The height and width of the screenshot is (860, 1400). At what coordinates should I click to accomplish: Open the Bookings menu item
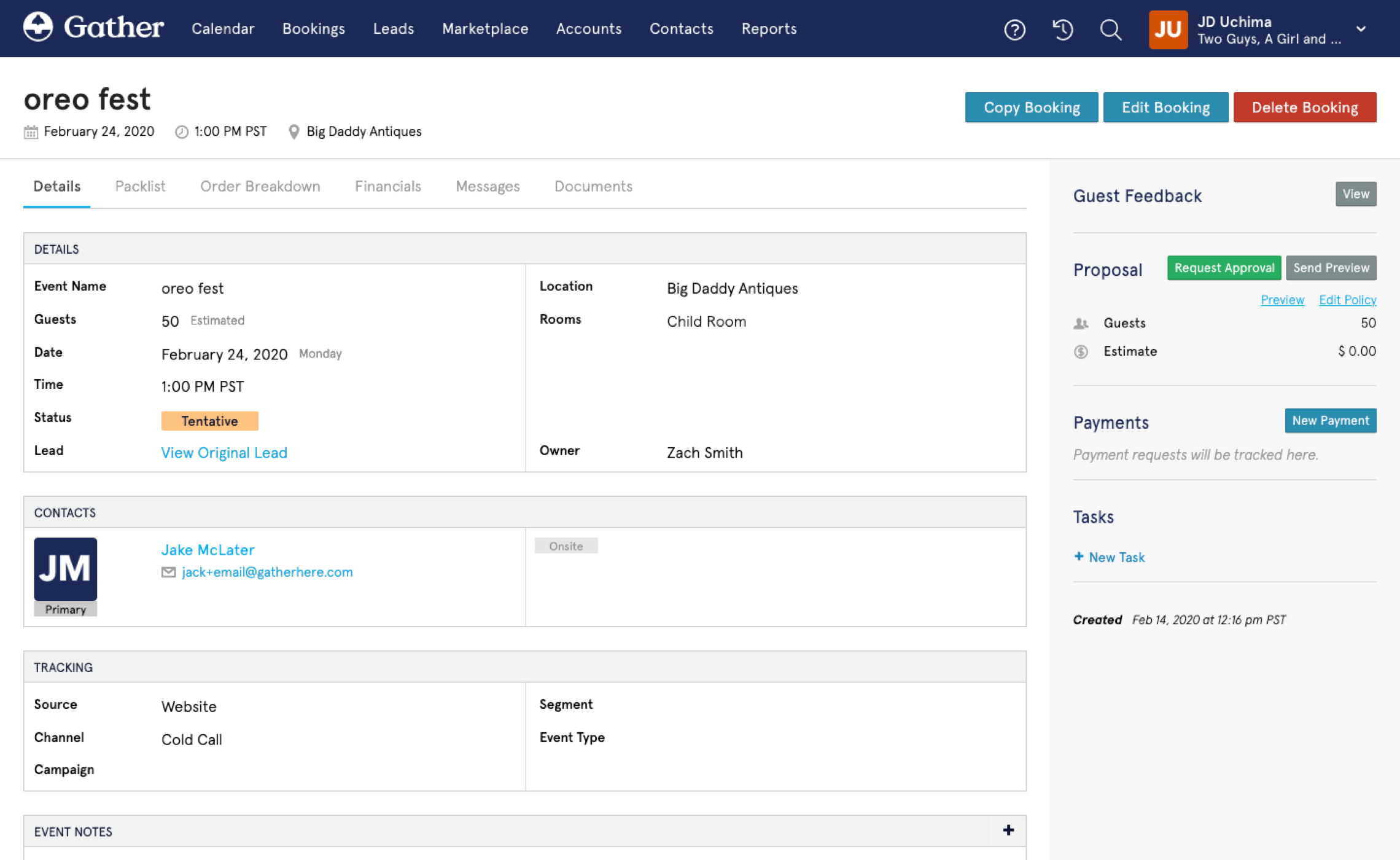coord(313,29)
